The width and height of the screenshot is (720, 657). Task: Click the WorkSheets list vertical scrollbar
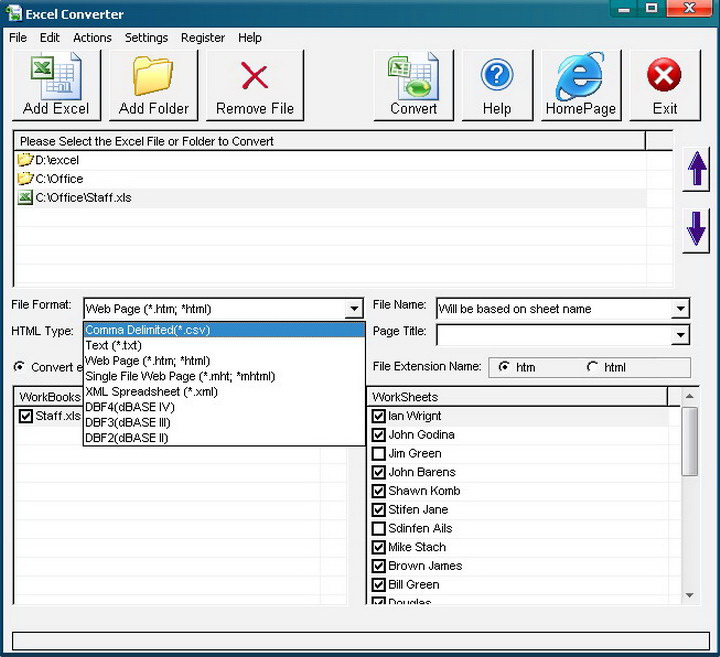pyautogui.click(x=689, y=440)
